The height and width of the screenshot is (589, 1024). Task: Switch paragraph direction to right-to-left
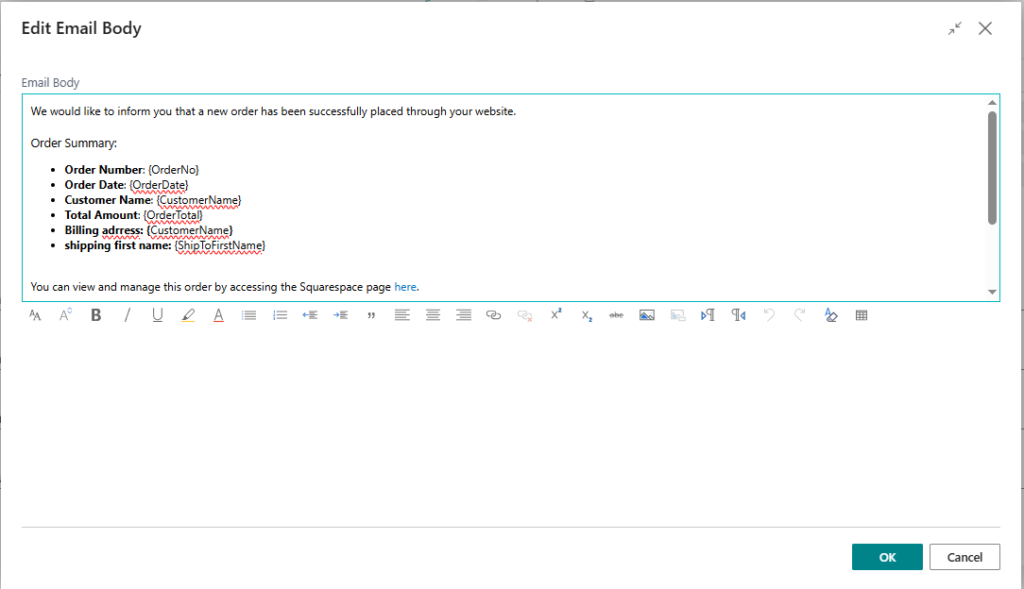point(738,315)
